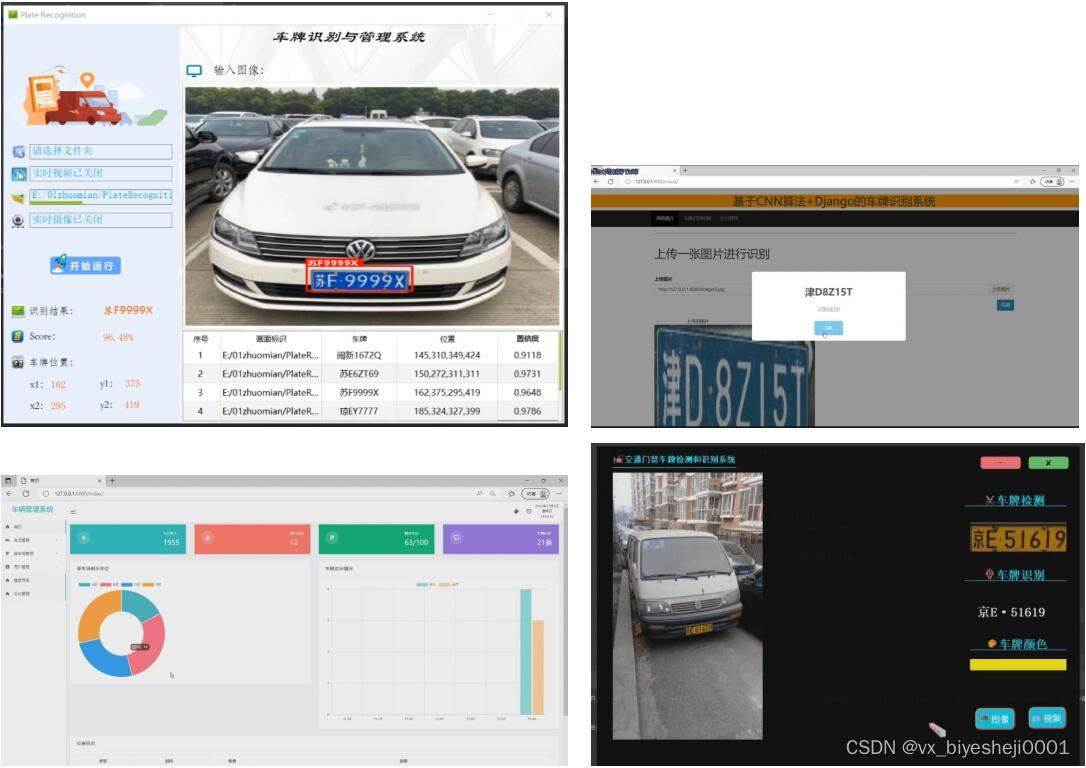The height and width of the screenshot is (768, 1086).
Task: Click the 车辆管理系统 sidebar title
Action: [x=33, y=509]
